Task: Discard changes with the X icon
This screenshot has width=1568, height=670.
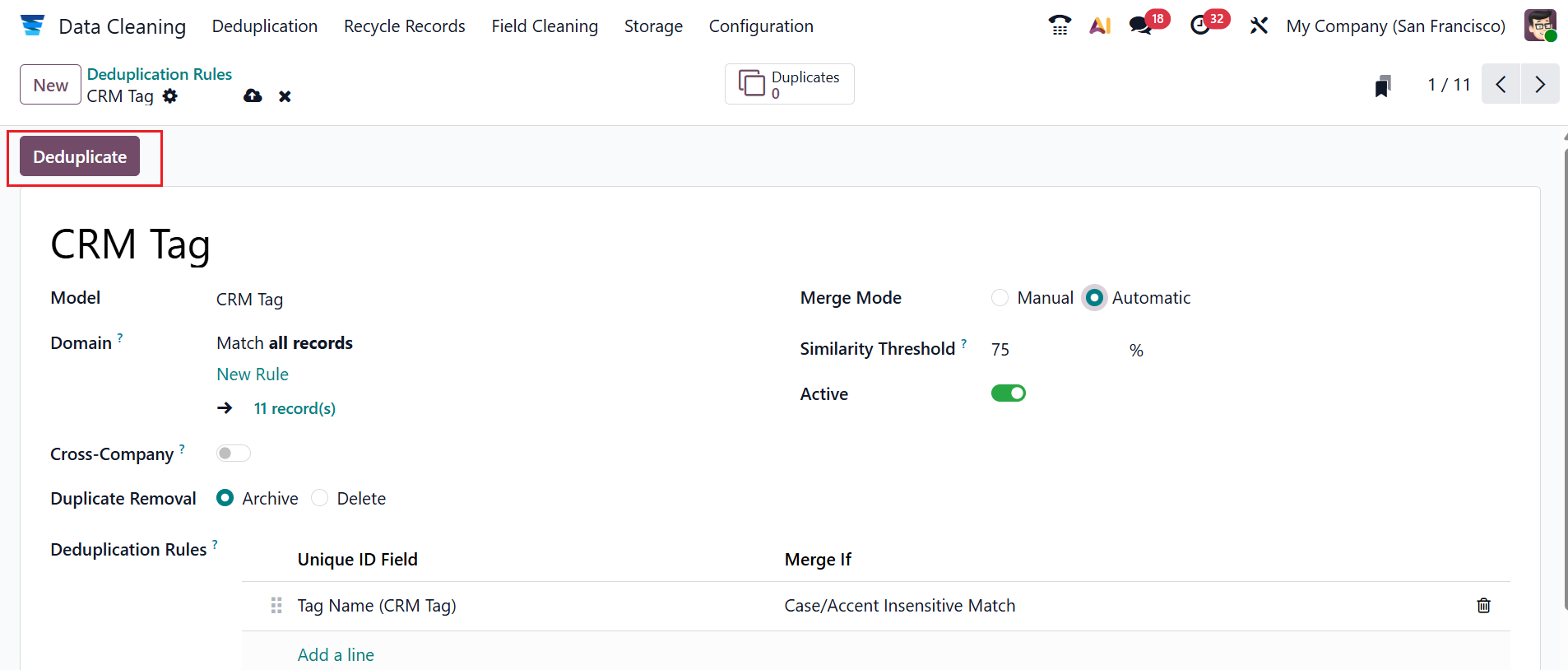Action: click(x=285, y=96)
